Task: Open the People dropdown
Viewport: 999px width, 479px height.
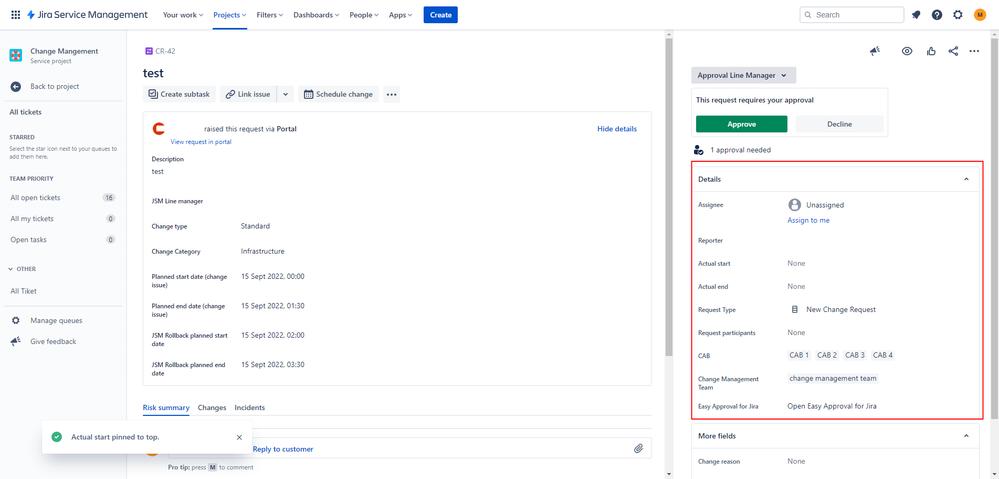Action: pos(364,15)
